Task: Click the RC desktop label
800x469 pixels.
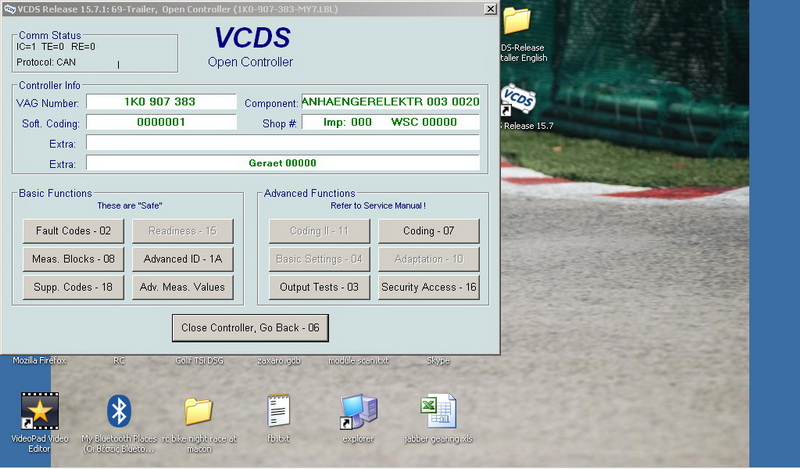Action: (119, 360)
